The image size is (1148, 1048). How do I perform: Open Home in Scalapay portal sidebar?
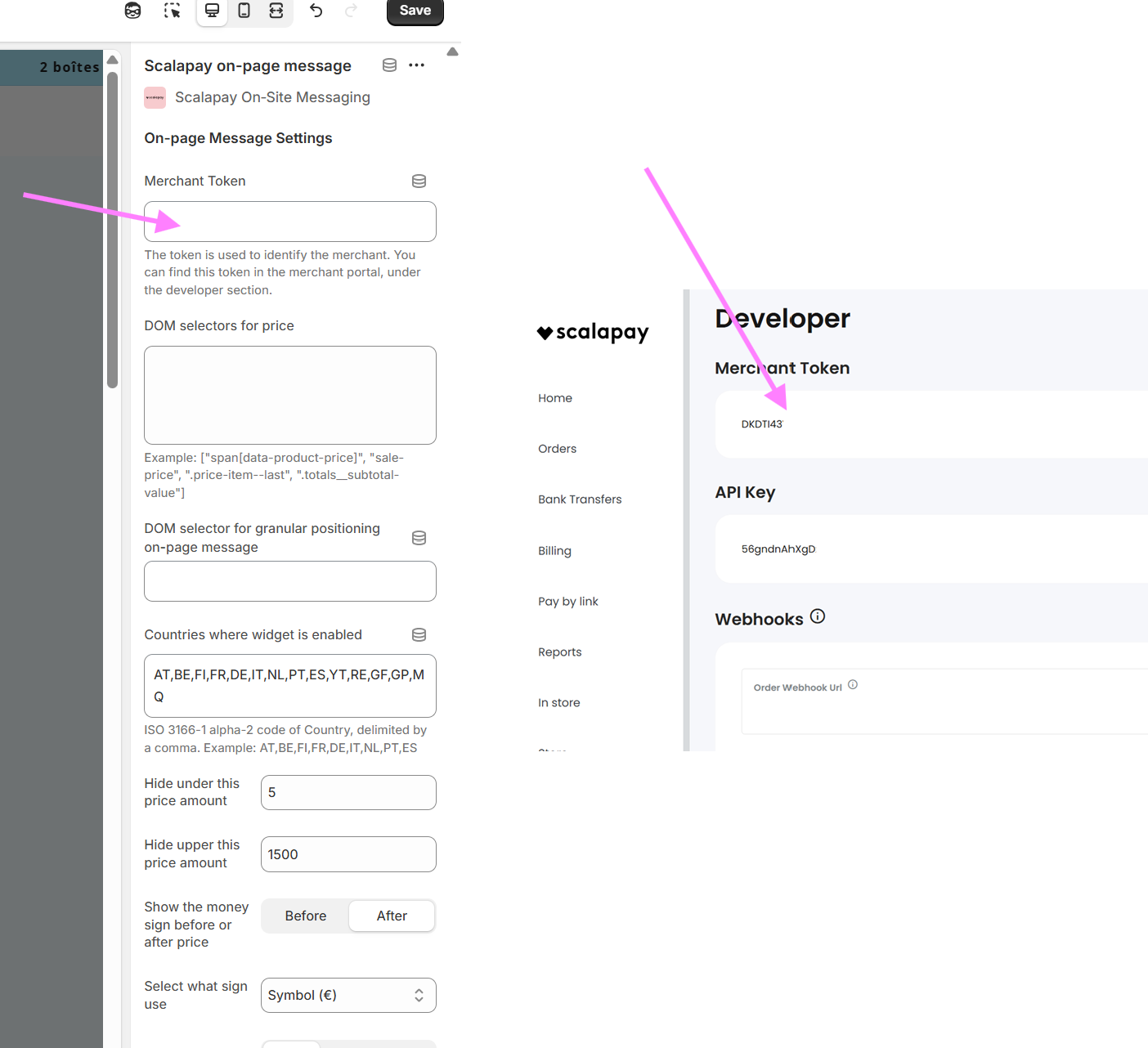click(555, 398)
